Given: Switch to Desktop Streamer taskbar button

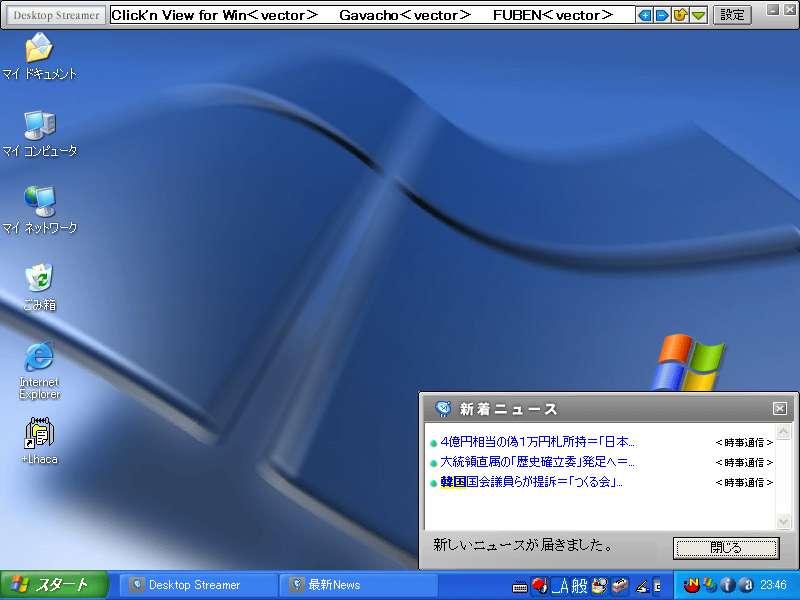Looking at the screenshot, I should 199,585.
